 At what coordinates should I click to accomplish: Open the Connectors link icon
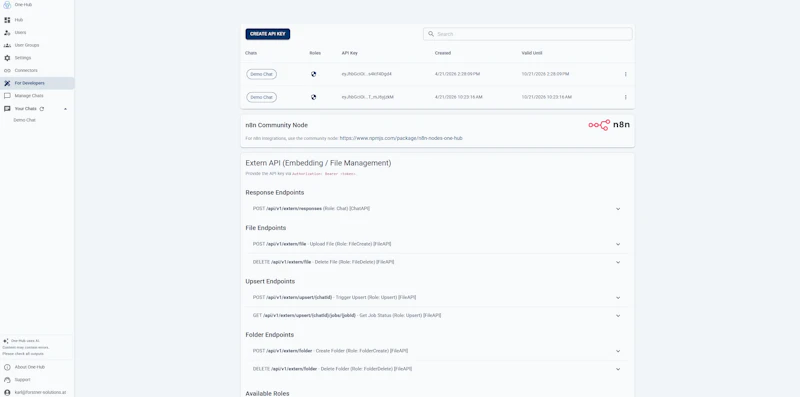(7, 70)
